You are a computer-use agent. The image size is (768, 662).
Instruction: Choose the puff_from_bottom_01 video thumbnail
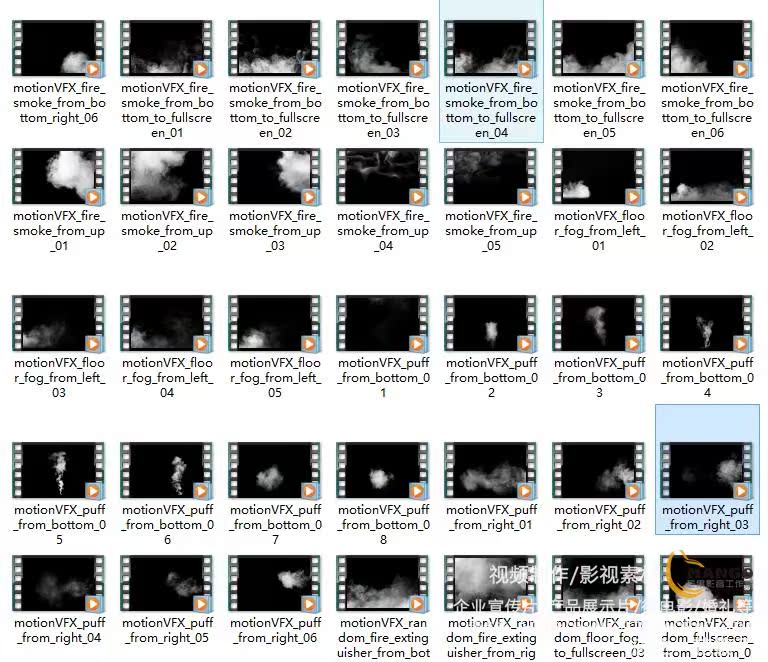click(383, 324)
